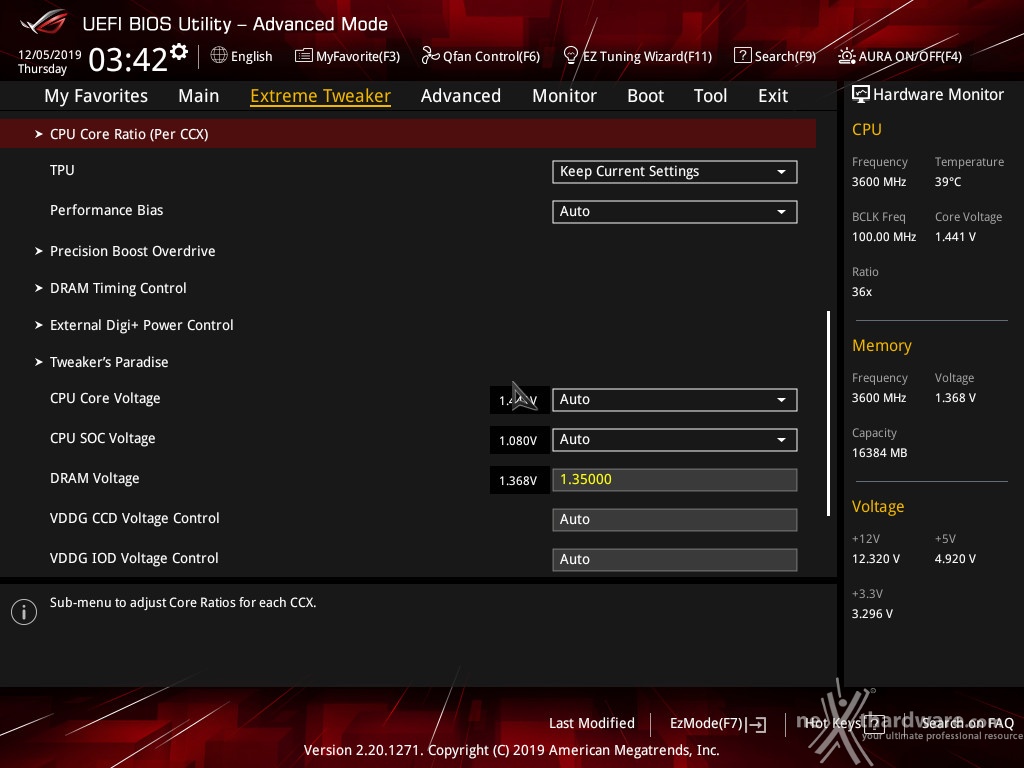Click the Search question mark icon

tap(742, 56)
